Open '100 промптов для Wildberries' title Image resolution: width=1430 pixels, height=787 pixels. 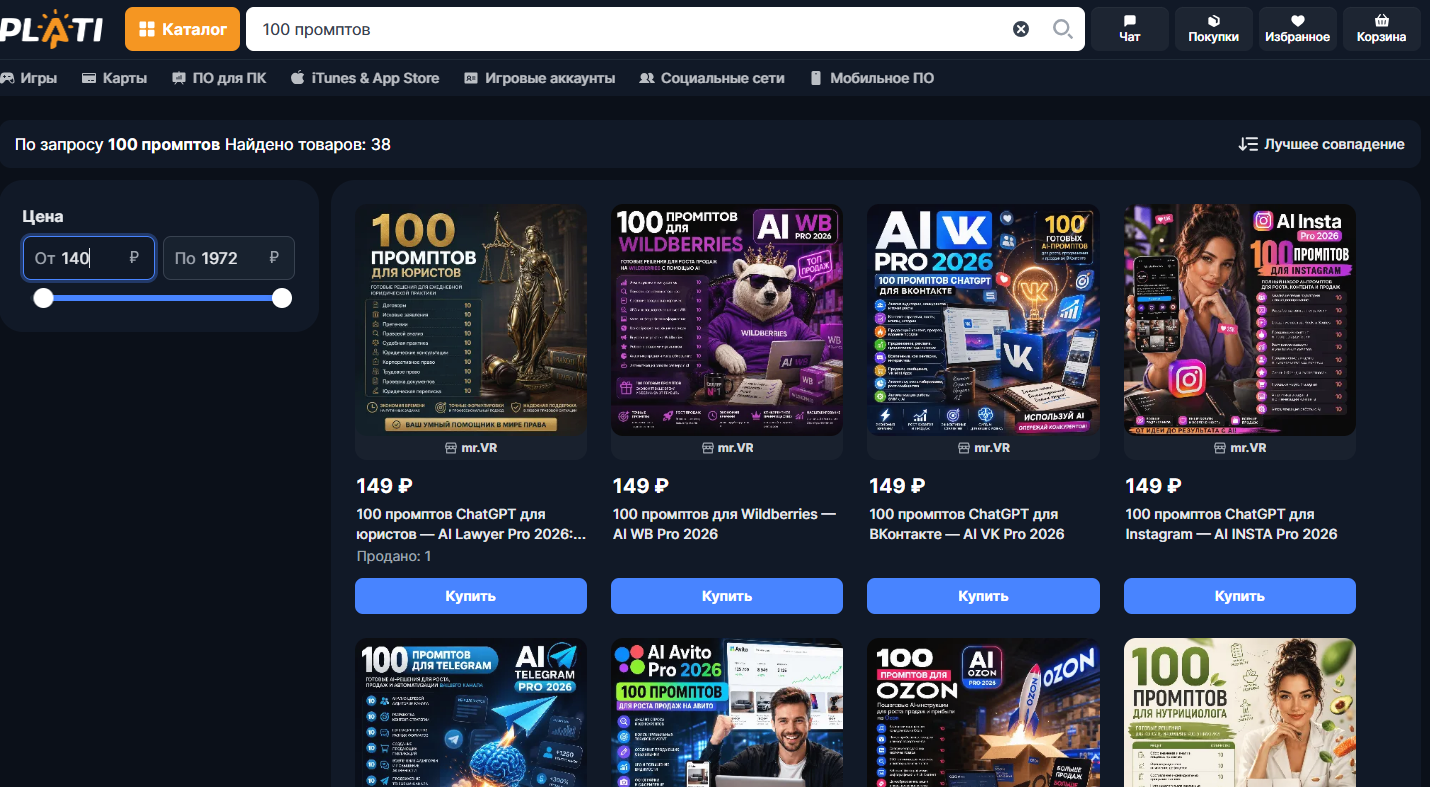725,524
